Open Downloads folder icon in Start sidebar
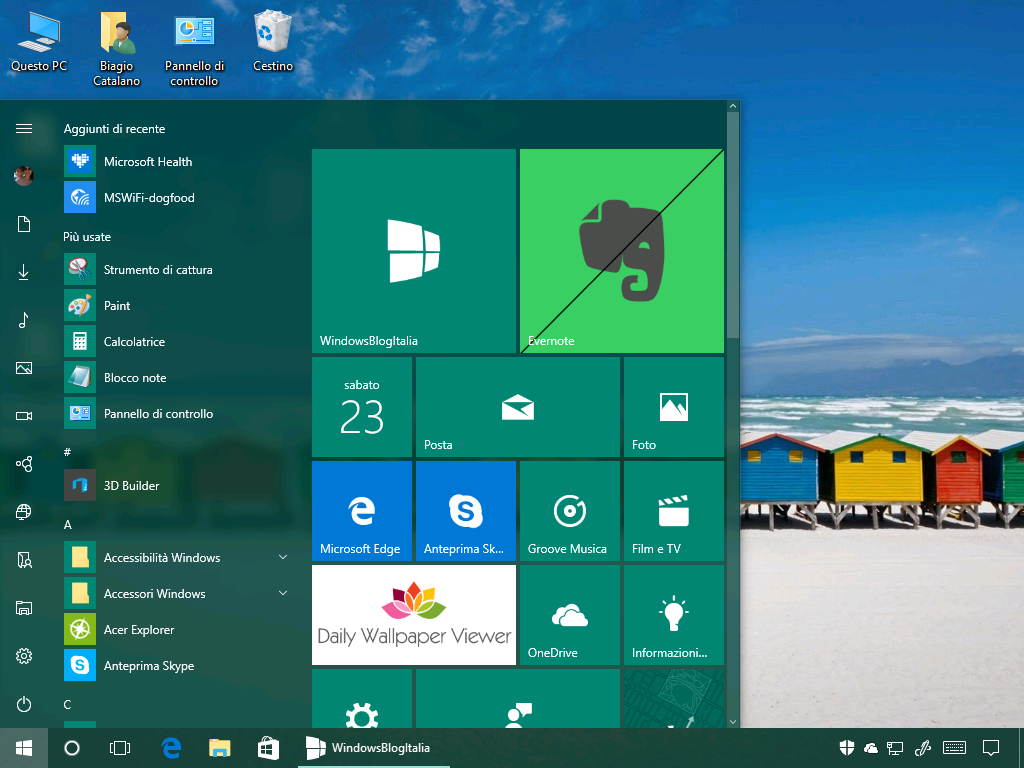The width and height of the screenshot is (1024, 768). tap(24, 272)
